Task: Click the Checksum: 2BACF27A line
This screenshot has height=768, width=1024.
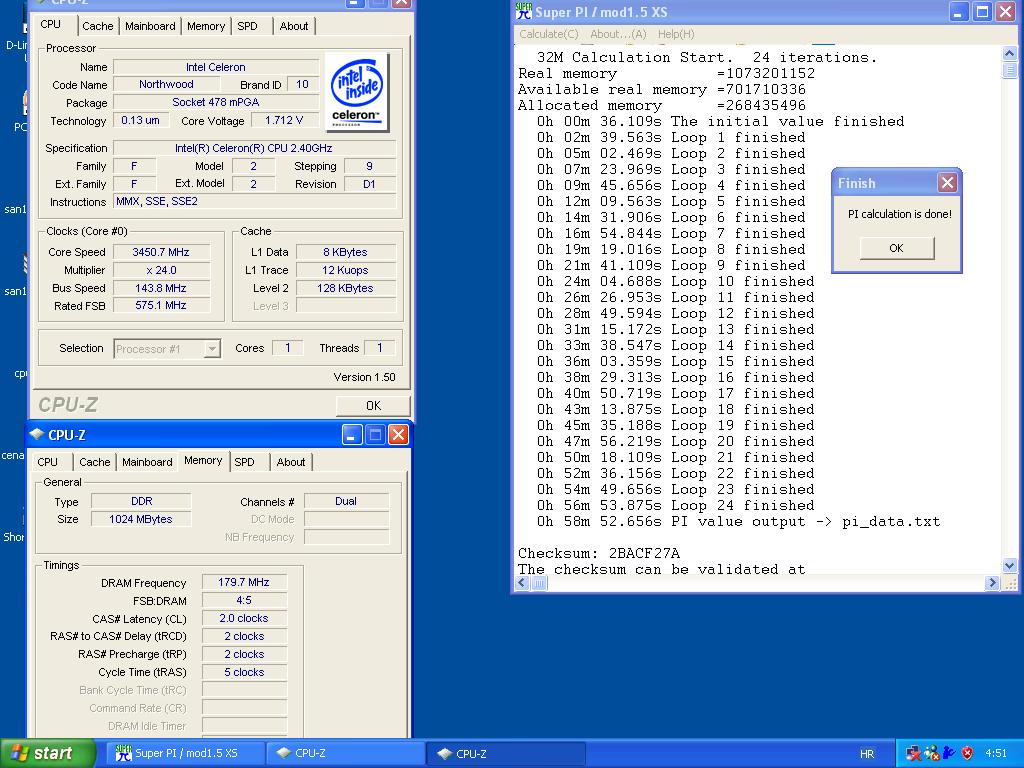Action: (x=599, y=553)
